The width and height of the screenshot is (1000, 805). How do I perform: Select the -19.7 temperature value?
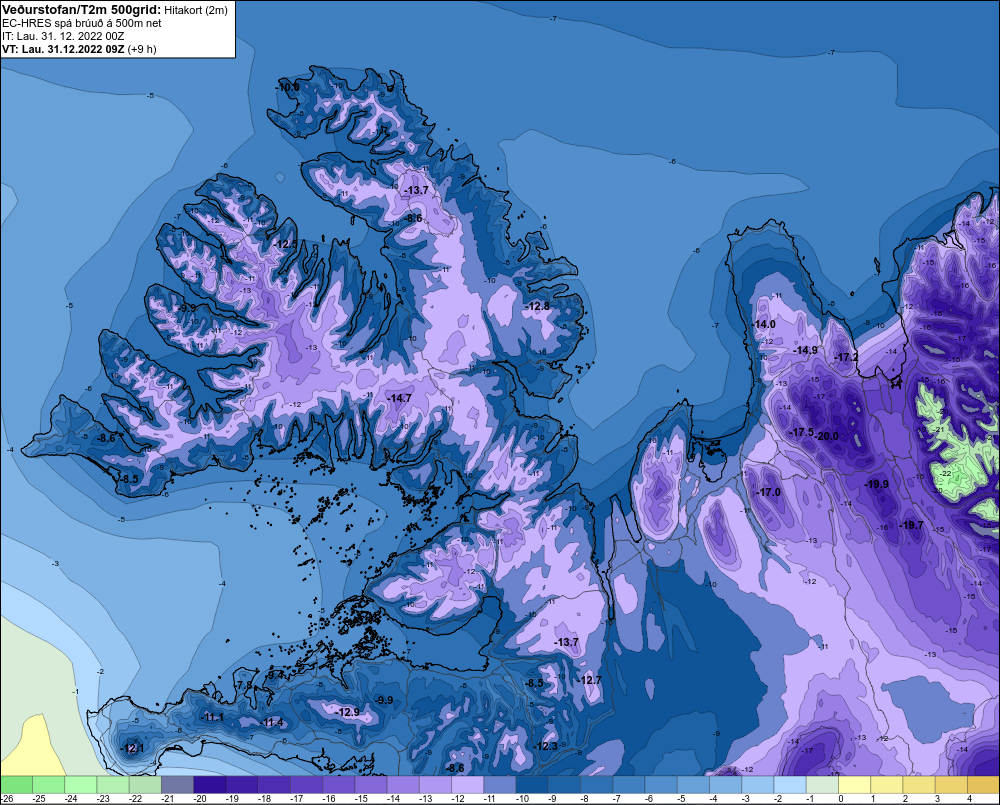(912, 525)
